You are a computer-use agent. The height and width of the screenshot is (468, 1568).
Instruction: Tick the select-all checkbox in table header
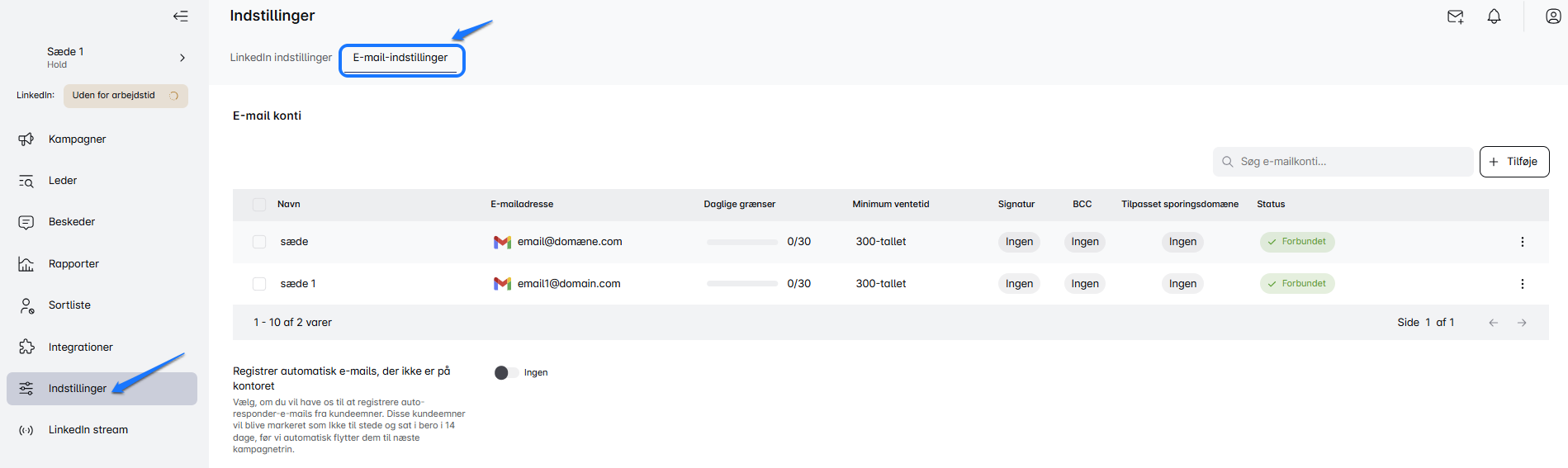[259, 205]
